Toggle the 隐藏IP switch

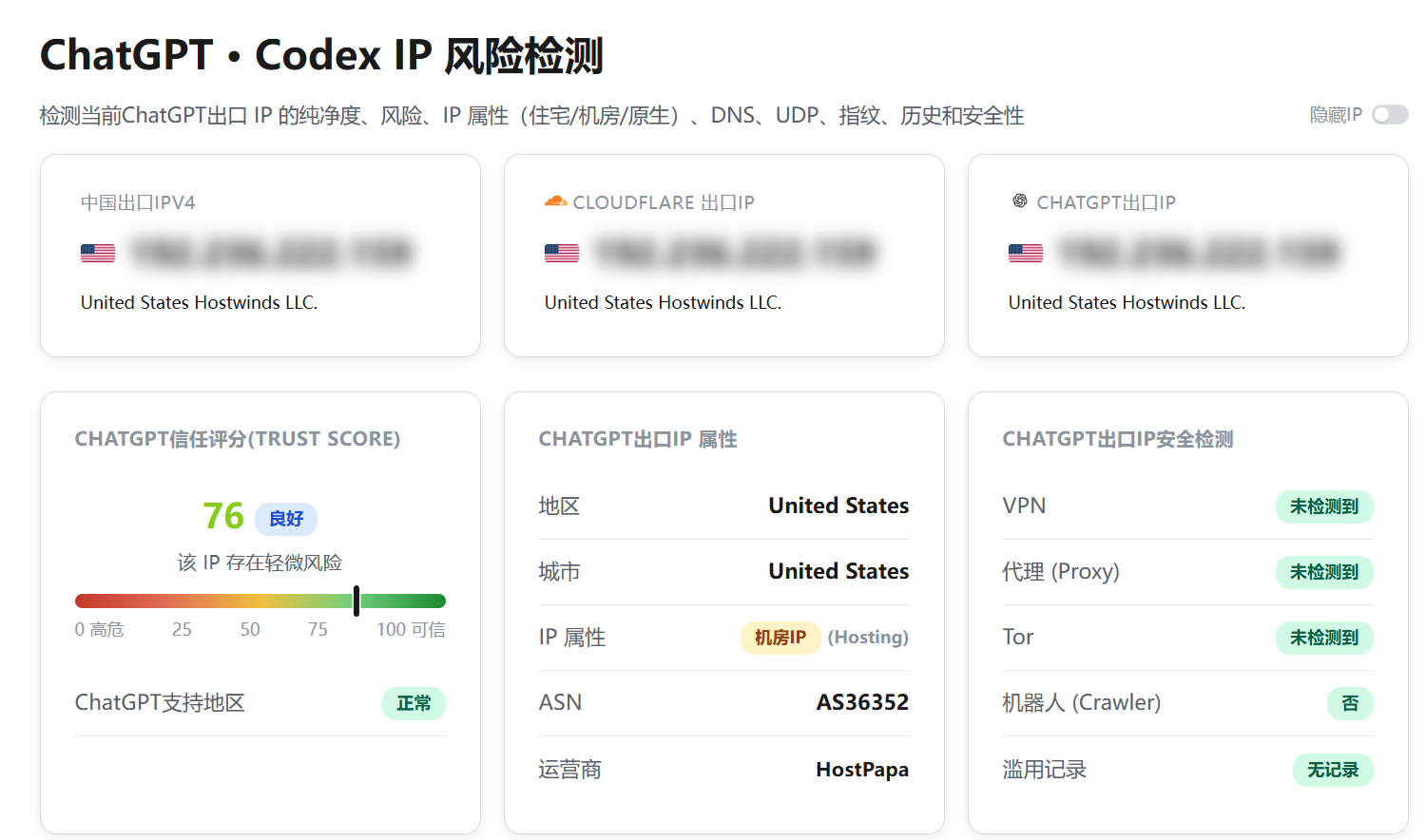tap(1390, 115)
